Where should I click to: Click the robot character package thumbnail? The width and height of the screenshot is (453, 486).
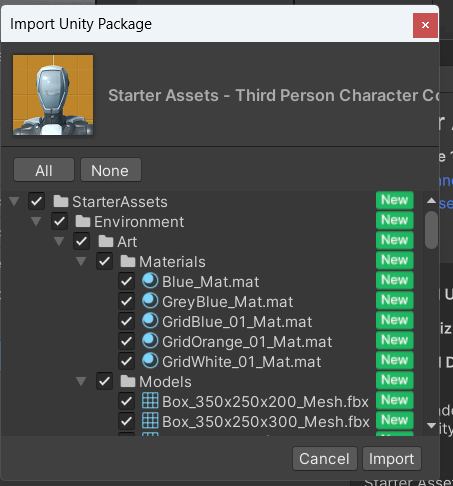(x=53, y=95)
